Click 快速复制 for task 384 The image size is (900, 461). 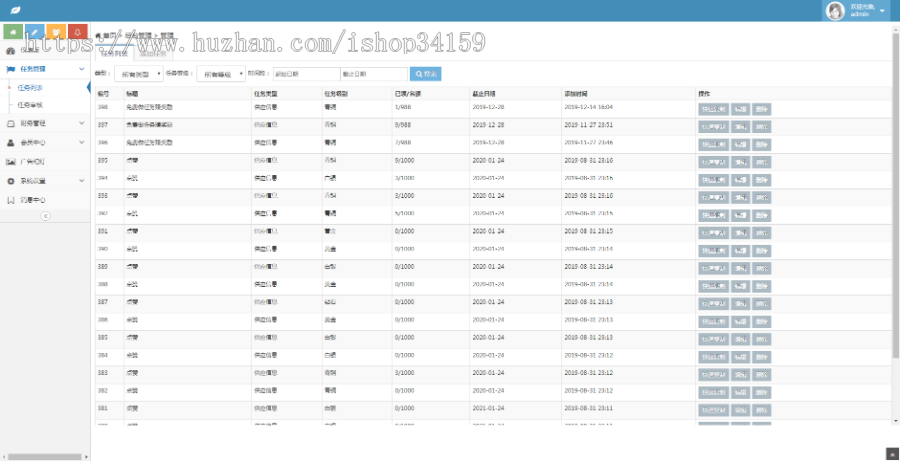tap(713, 357)
